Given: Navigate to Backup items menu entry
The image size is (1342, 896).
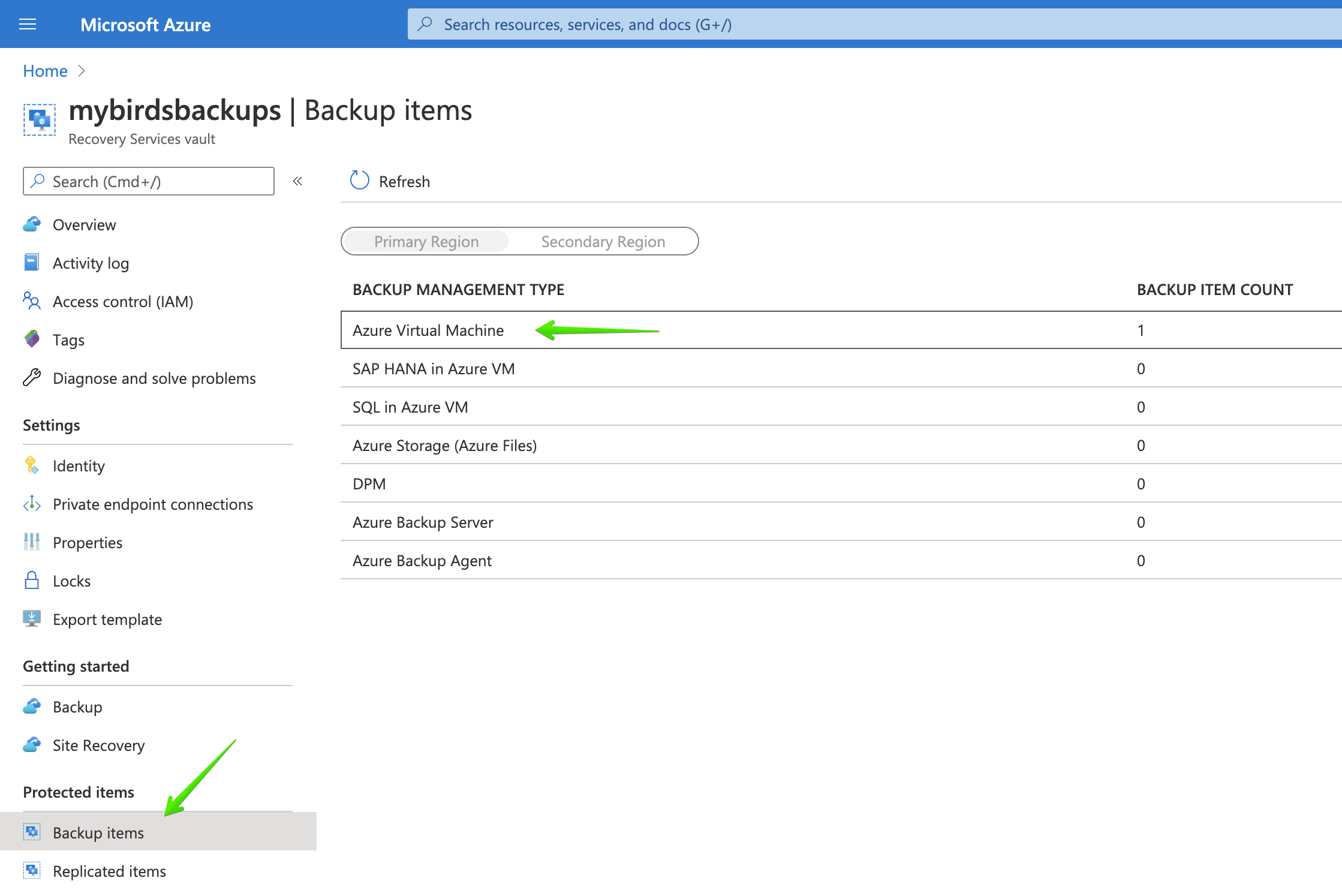Looking at the screenshot, I should point(99,832).
